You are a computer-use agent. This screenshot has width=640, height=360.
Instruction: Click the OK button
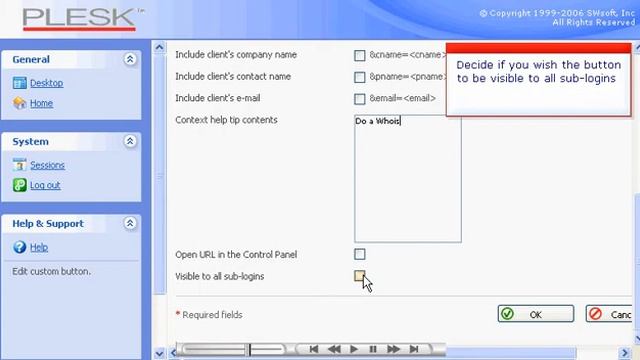(536, 314)
